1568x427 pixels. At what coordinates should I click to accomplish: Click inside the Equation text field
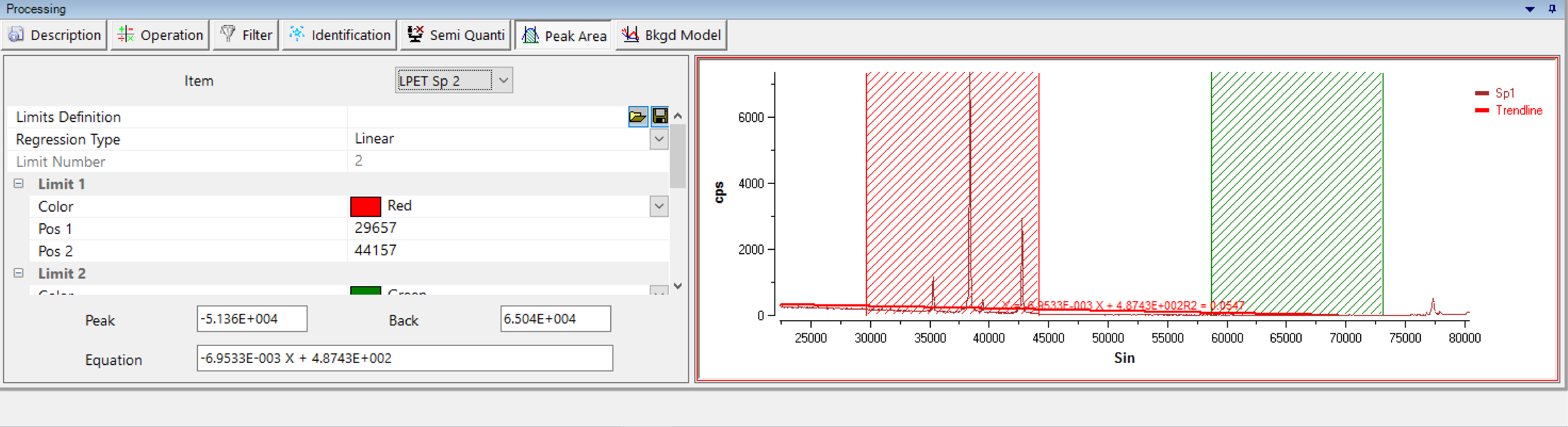[404, 358]
